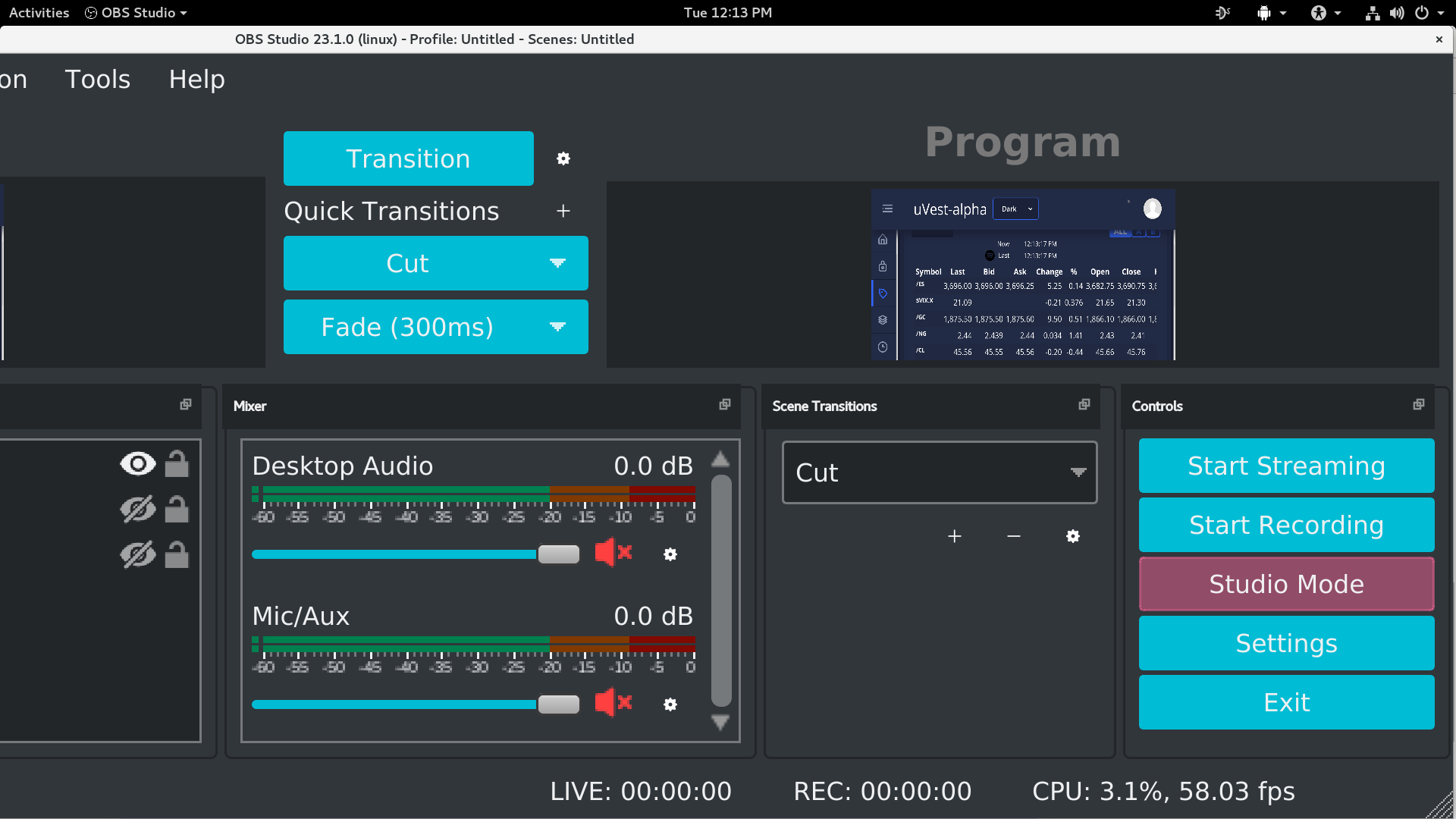
Task: Adjust the Desktop Audio volume slider
Action: (558, 554)
